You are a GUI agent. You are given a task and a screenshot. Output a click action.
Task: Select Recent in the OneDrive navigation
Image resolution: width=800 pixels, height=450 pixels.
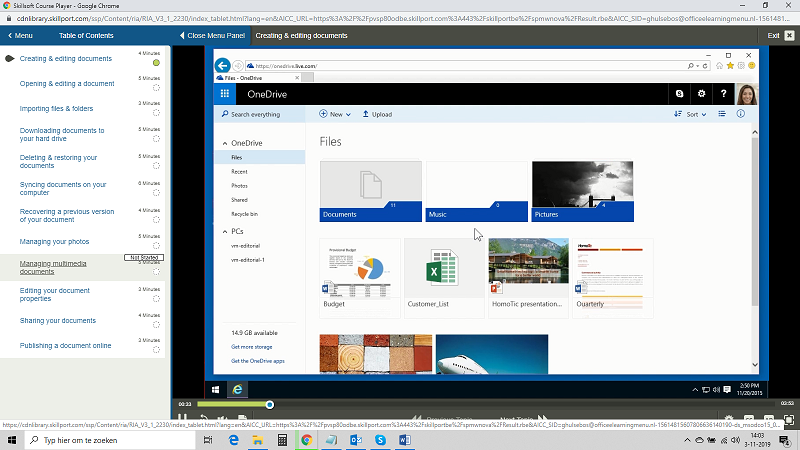(x=239, y=171)
